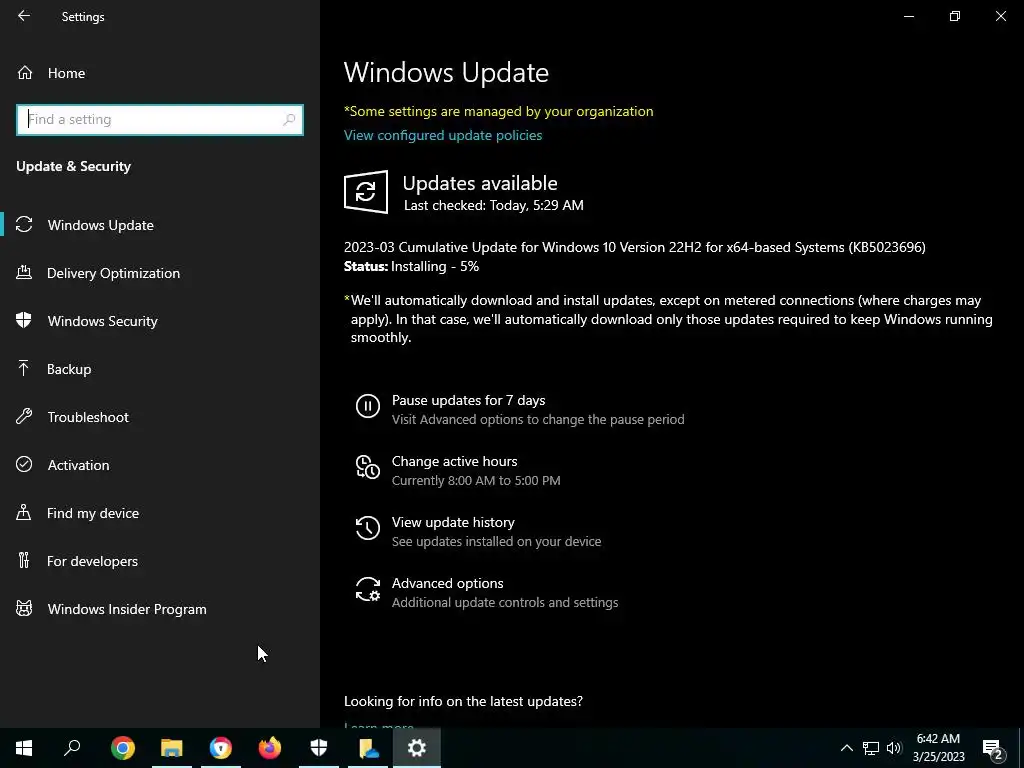Open Change active hours
The width and height of the screenshot is (1024, 768).
click(x=455, y=461)
